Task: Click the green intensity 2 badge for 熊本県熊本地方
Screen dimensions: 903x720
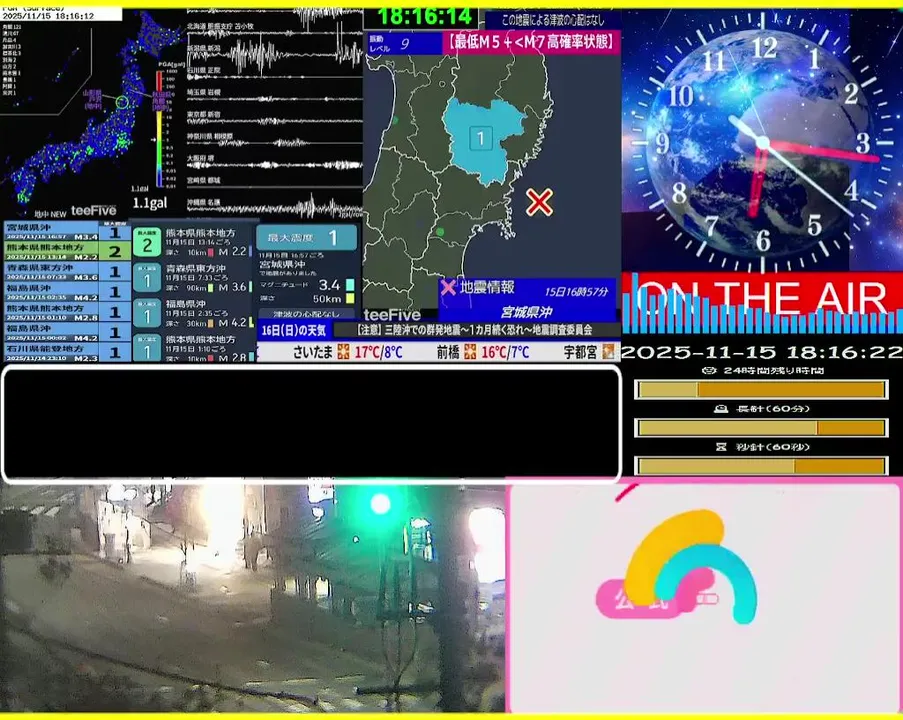Action: tap(147, 244)
